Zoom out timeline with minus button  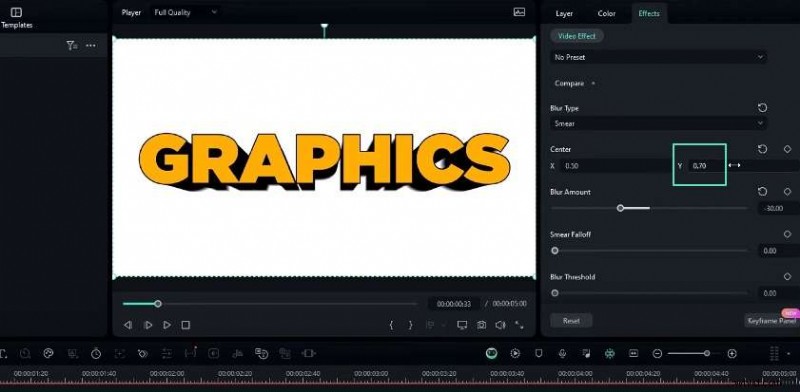click(x=658, y=353)
